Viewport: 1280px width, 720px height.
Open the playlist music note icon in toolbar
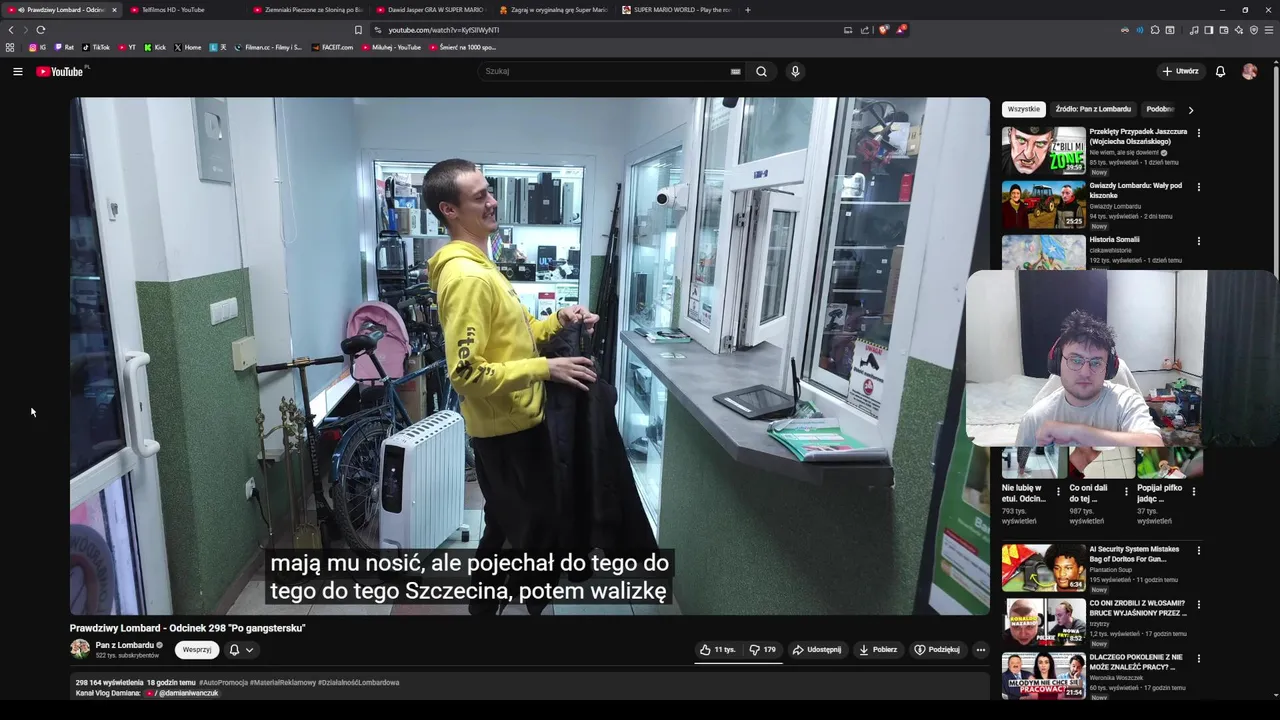[1193, 30]
